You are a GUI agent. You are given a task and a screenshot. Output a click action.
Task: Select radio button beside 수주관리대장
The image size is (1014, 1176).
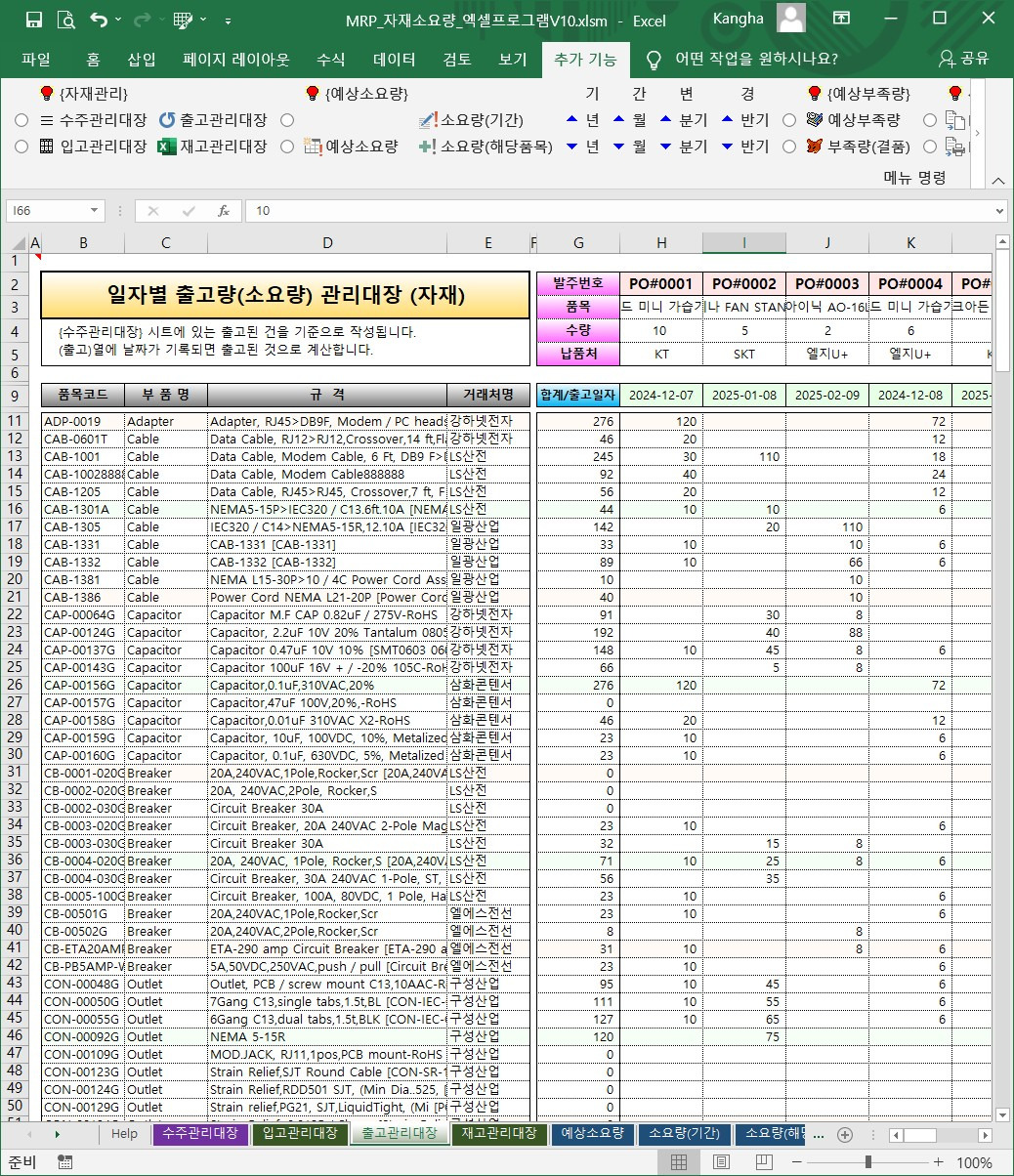coord(21,120)
